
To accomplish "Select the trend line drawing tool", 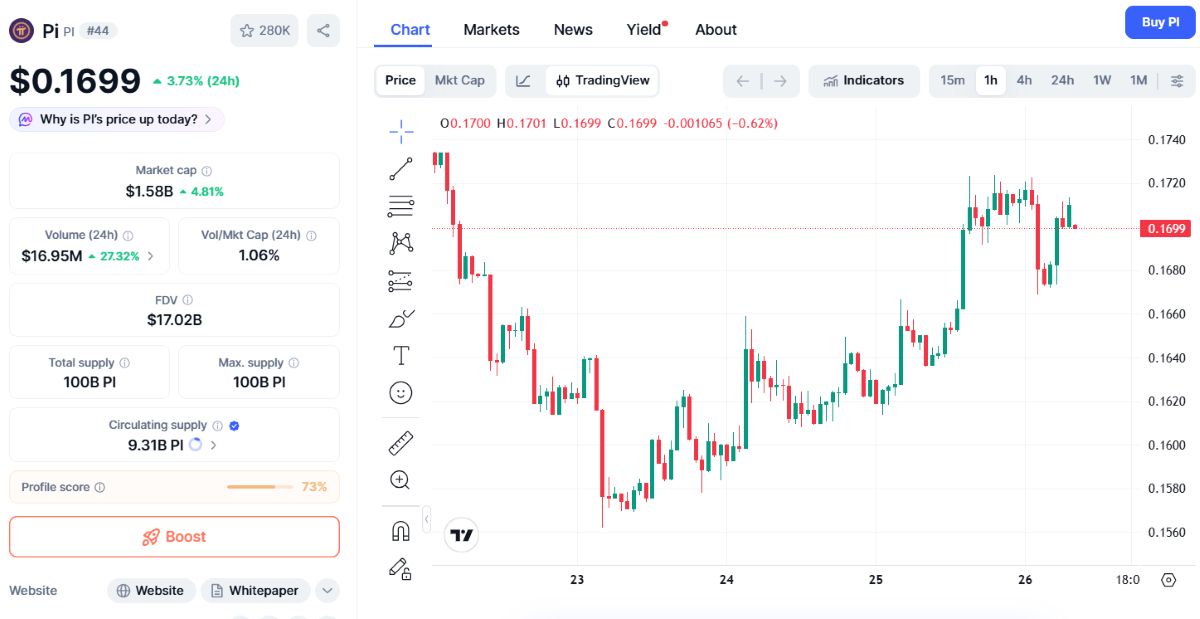I will [401, 169].
